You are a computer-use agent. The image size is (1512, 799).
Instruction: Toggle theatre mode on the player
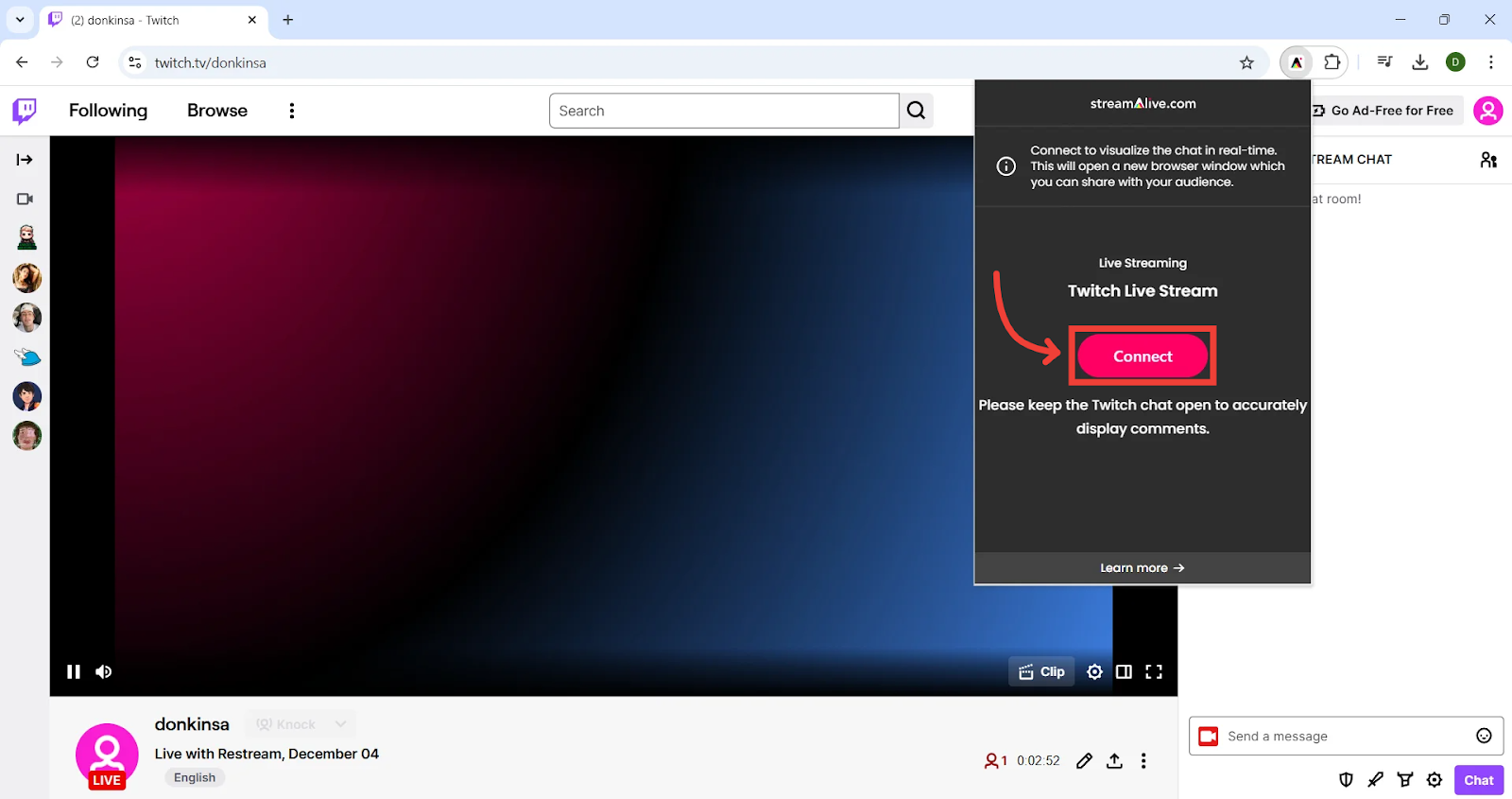1124,672
